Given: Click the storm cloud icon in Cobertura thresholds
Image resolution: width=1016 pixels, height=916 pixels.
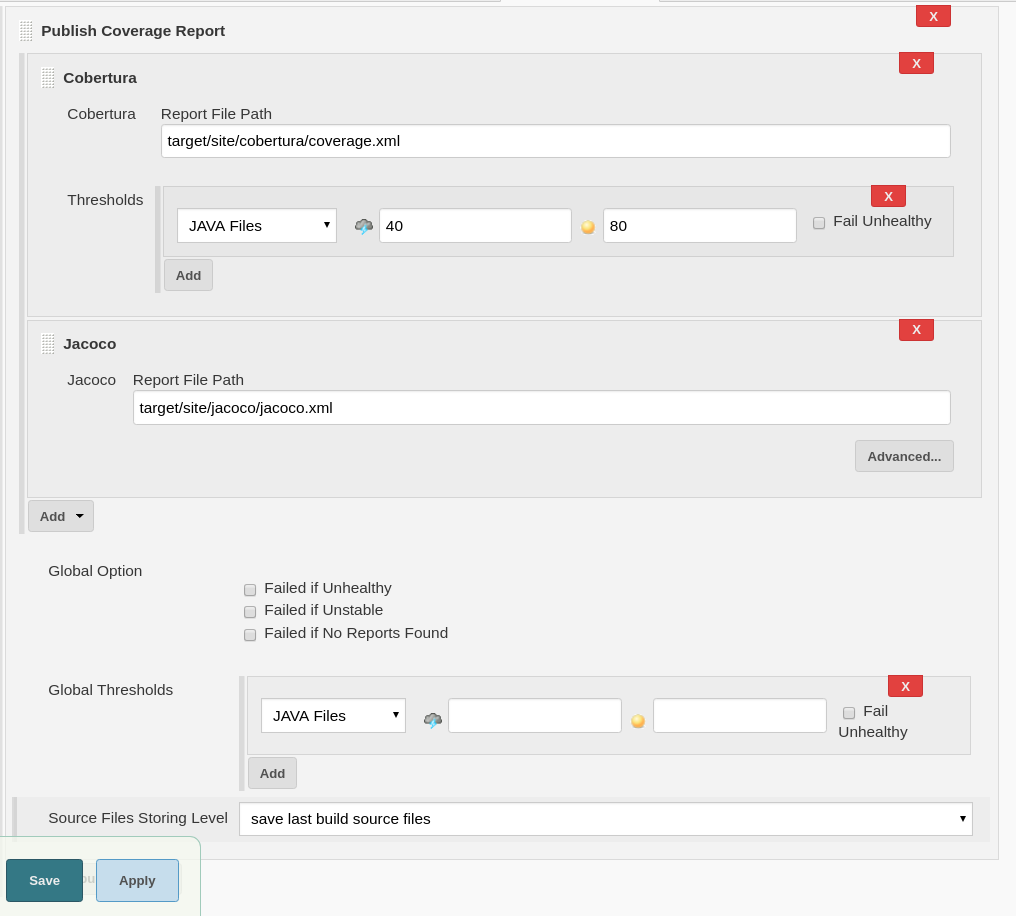Looking at the screenshot, I should [364, 226].
